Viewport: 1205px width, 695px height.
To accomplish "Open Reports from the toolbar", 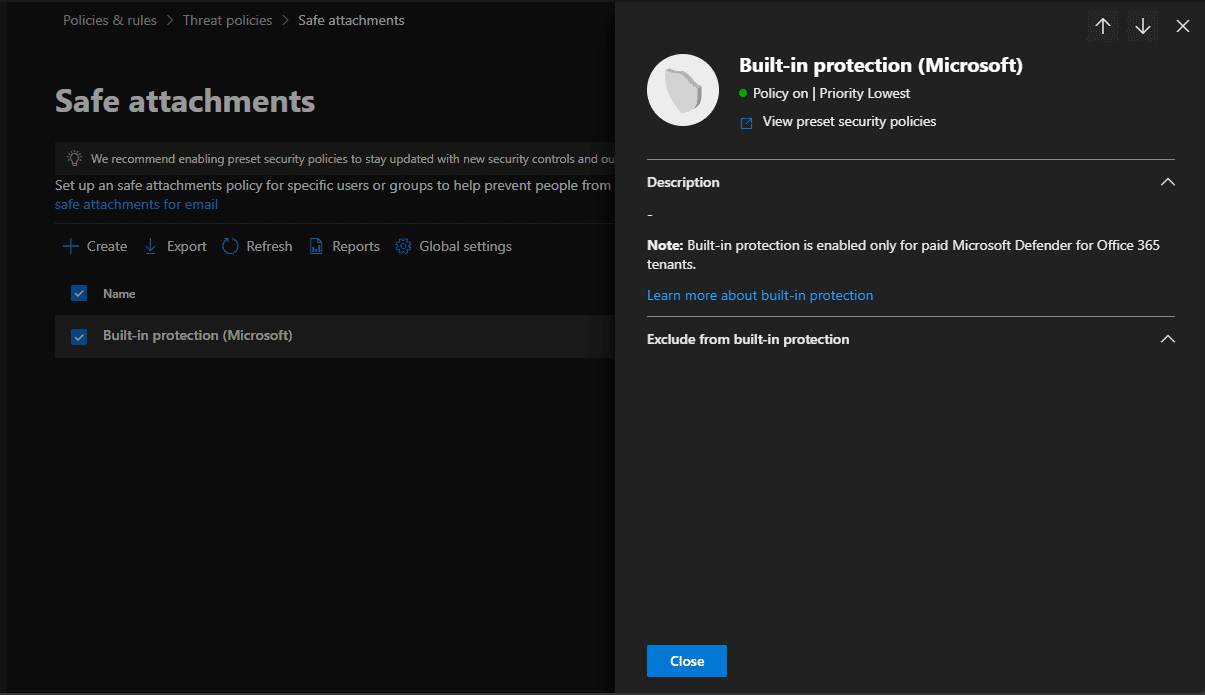I will tap(344, 246).
